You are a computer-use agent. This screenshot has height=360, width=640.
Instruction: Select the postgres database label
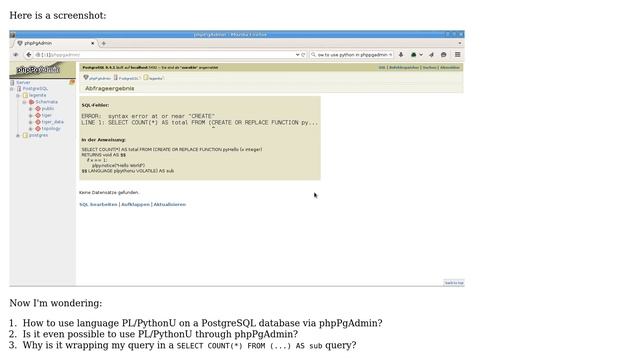click(38, 135)
